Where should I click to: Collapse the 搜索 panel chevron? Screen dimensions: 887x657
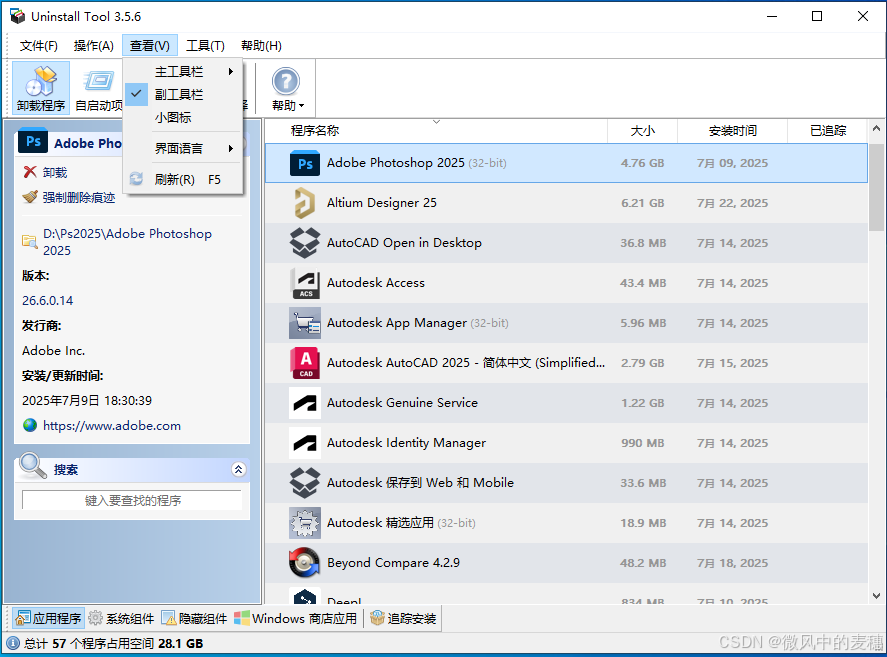point(239,469)
